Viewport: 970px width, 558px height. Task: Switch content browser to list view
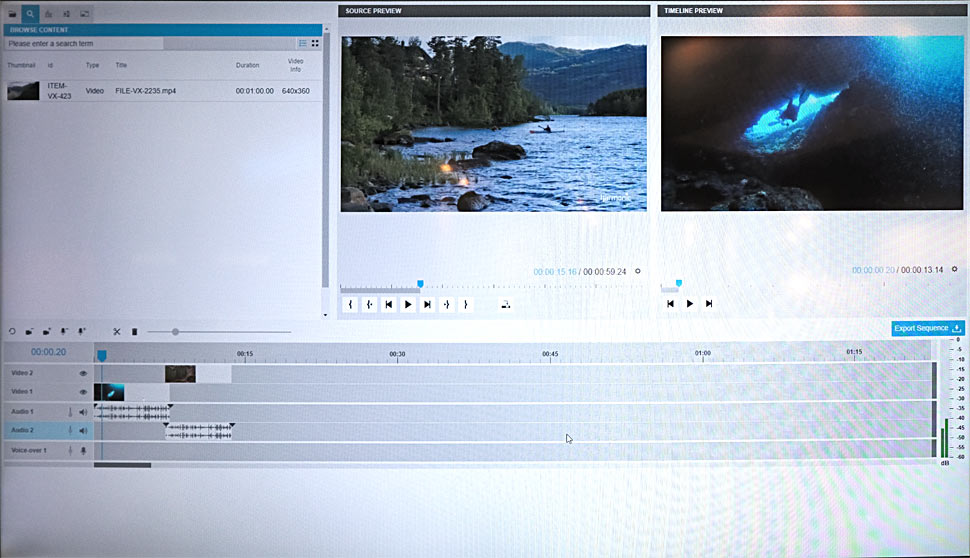(303, 44)
